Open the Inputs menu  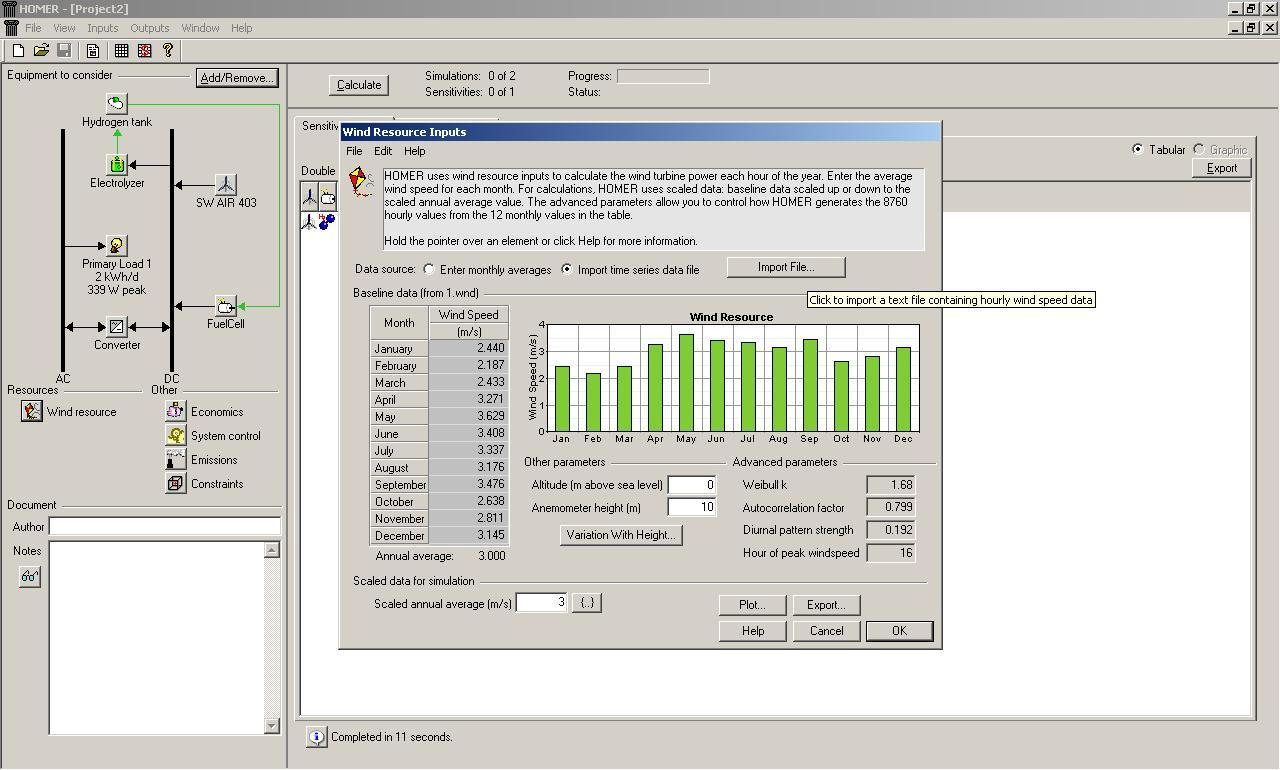click(x=102, y=28)
